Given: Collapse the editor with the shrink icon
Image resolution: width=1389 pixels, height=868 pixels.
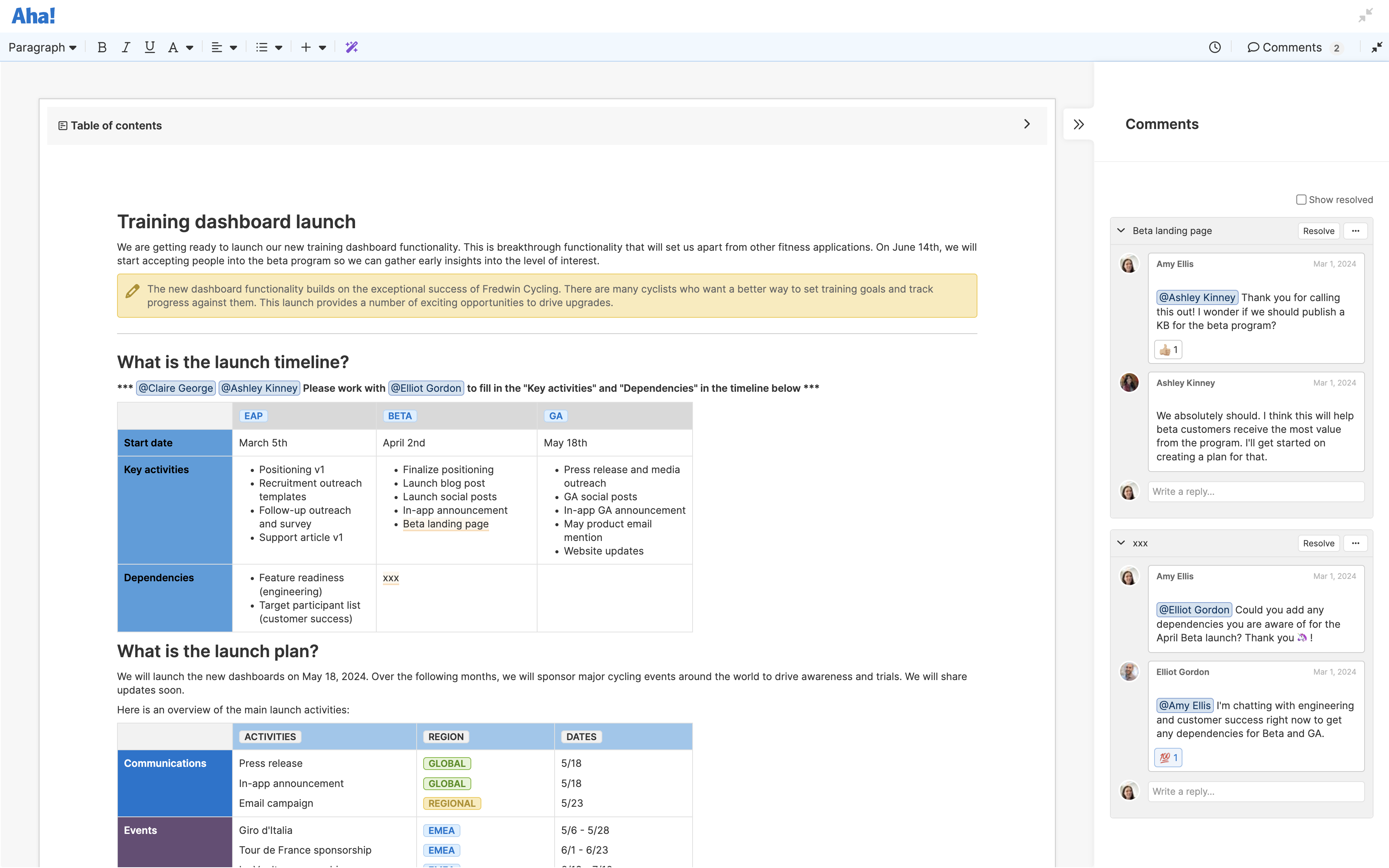Looking at the screenshot, I should (1376, 47).
